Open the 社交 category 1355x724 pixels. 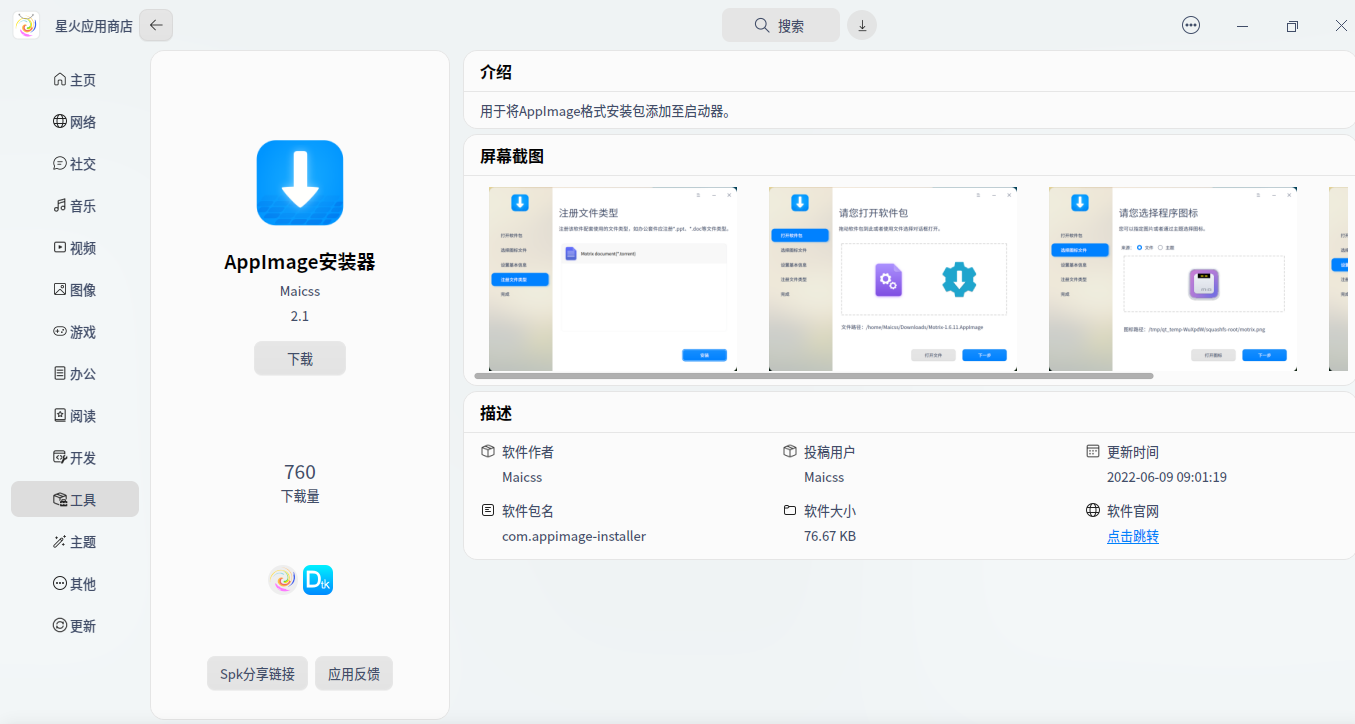pos(75,164)
